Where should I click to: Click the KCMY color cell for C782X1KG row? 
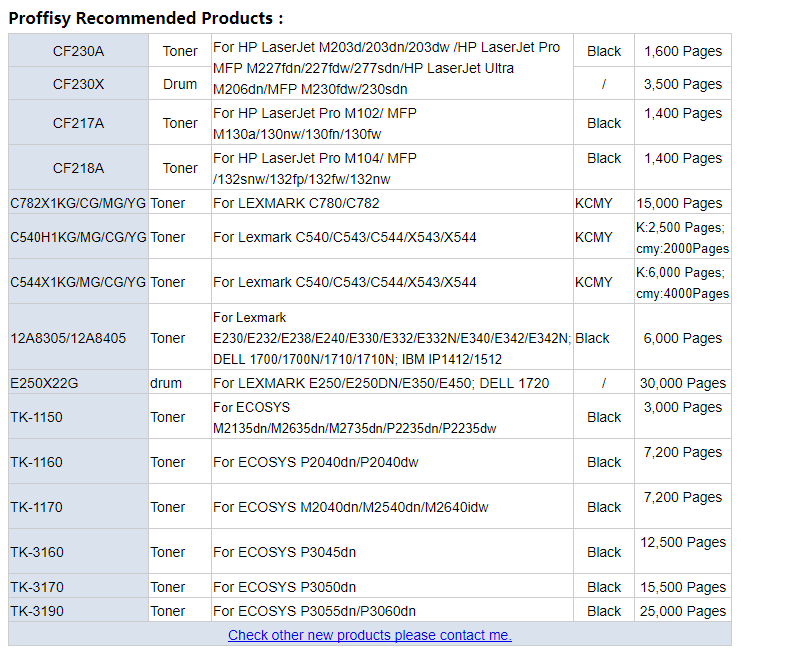pyautogui.click(x=603, y=202)
